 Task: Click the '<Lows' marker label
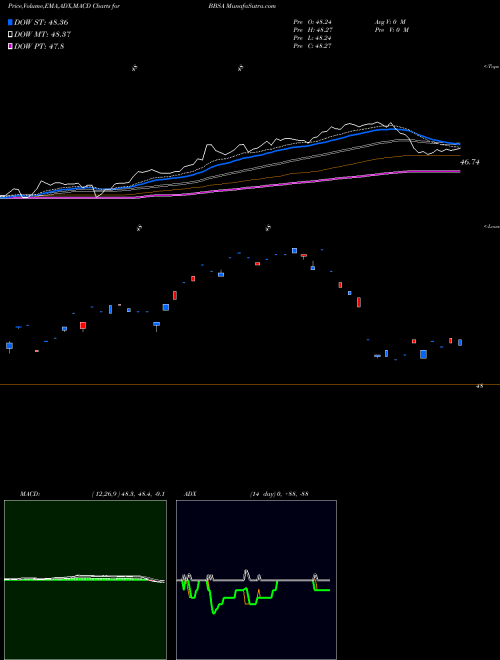(492, 226)
